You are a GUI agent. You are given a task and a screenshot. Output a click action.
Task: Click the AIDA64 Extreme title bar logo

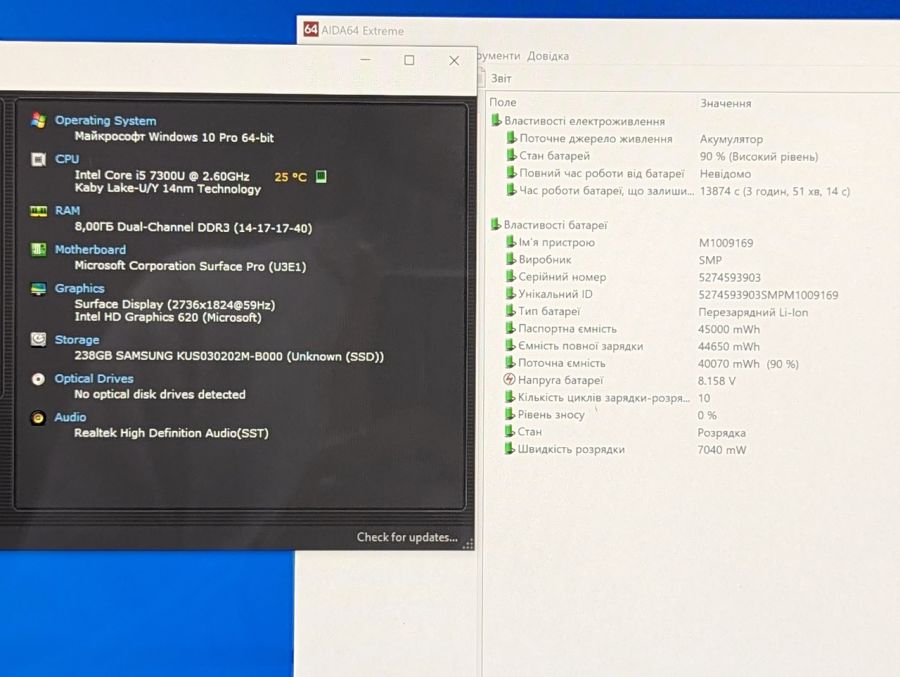coord(311,29)
